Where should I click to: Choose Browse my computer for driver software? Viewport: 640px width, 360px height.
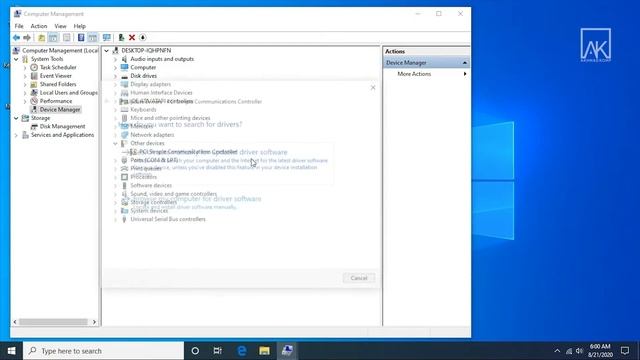pos(197,199)
